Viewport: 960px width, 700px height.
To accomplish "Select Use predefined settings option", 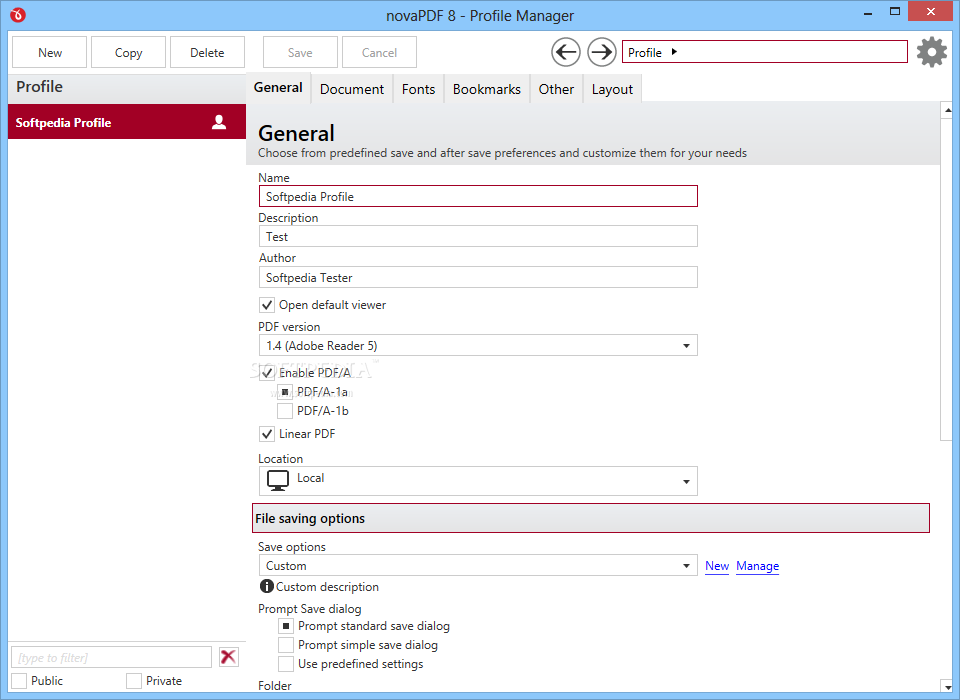I will 285,664.
